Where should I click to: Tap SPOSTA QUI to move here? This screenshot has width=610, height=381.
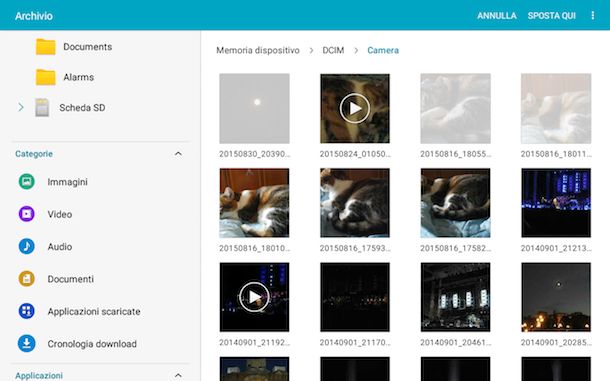pos(552,16)
